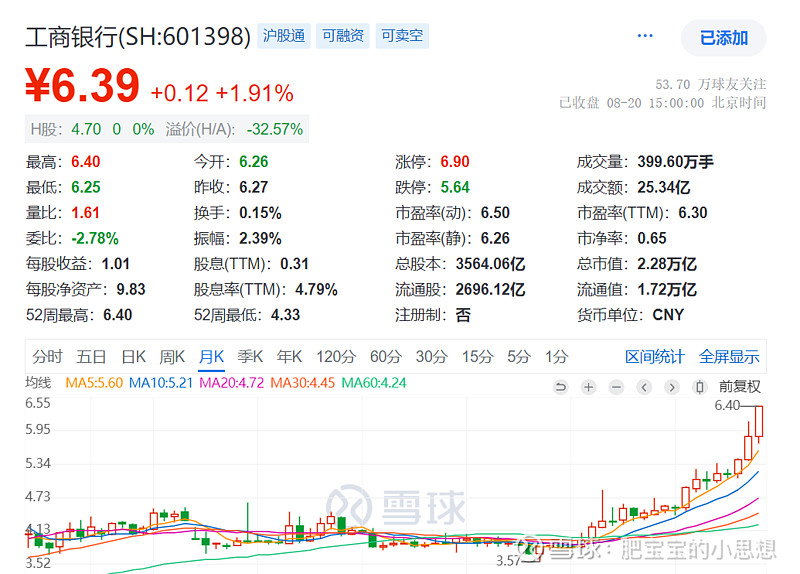Select the 沪股通 tag
Screen dimensions: 800x574
[284, 36]
